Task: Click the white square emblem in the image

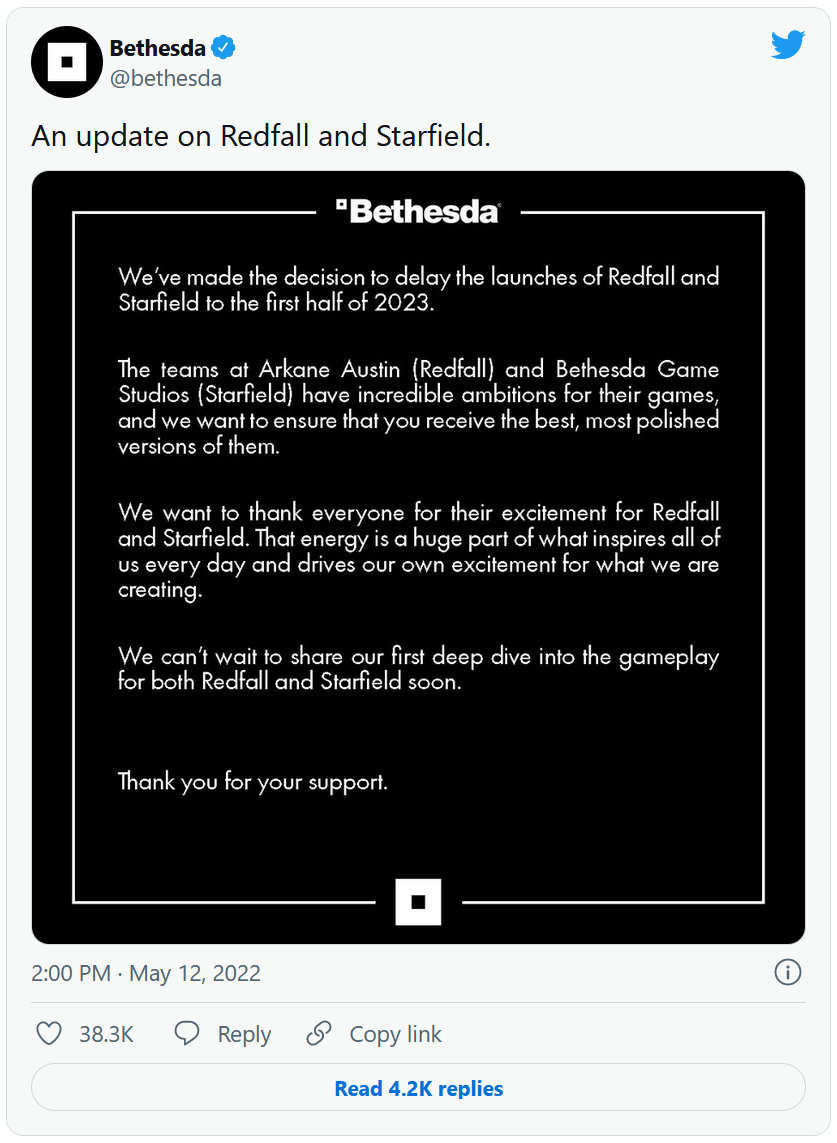Action: point(418,901)
